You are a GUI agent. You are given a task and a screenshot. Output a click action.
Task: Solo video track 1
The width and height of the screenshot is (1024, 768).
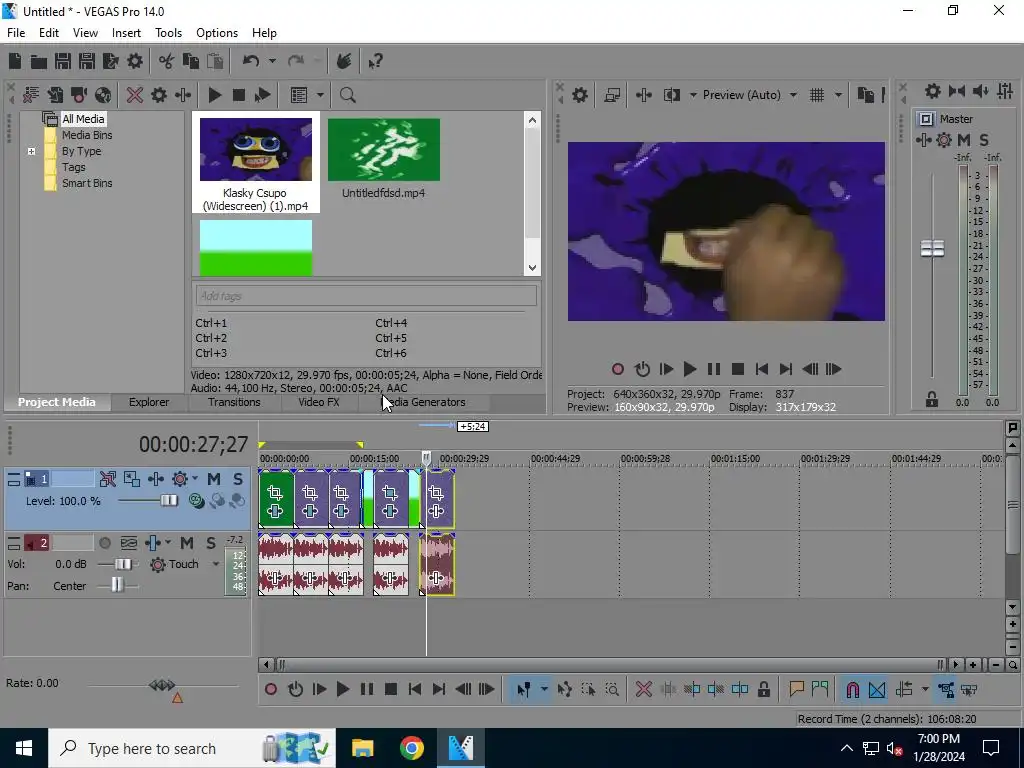click(238, 479)
